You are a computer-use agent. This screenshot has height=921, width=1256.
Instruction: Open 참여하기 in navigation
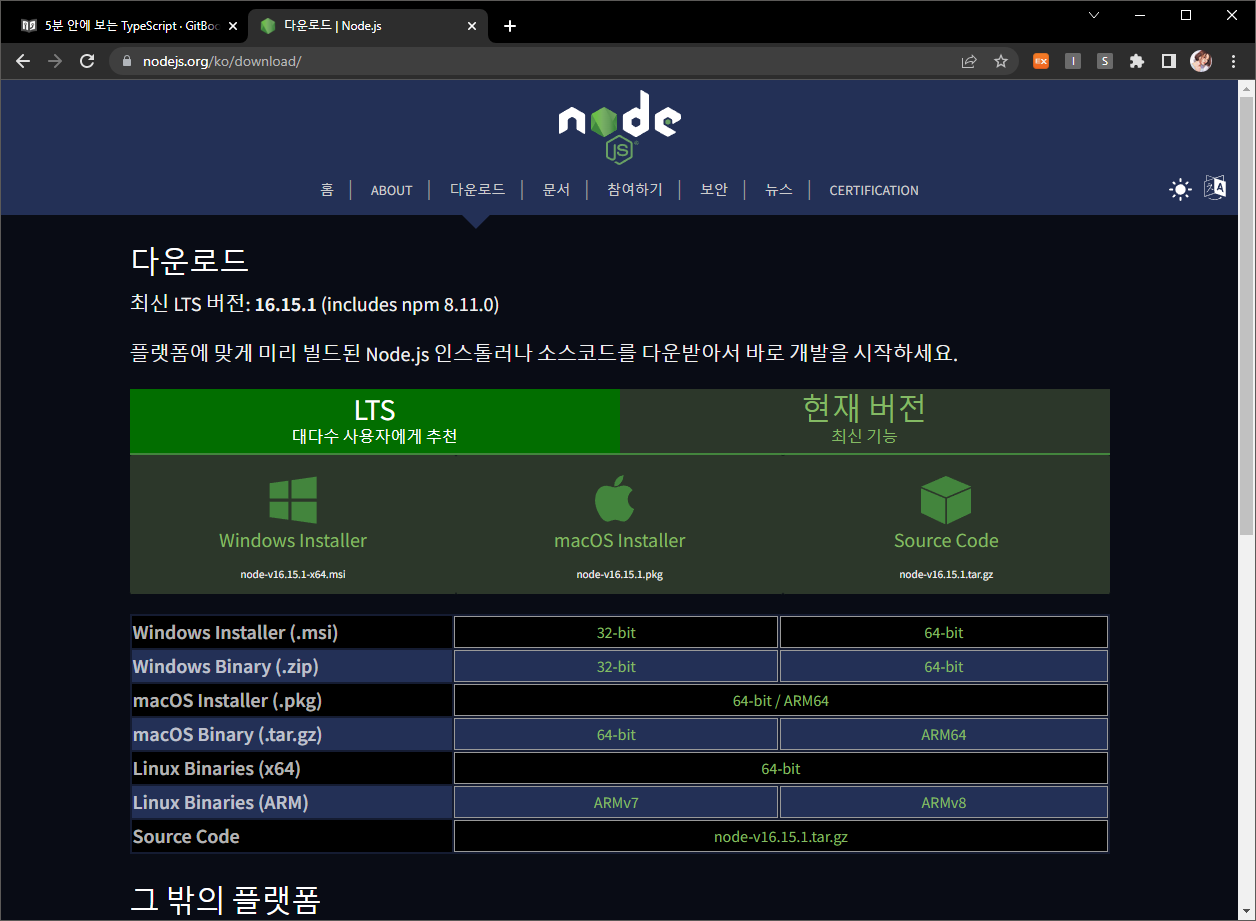click(x=635, y=189)
